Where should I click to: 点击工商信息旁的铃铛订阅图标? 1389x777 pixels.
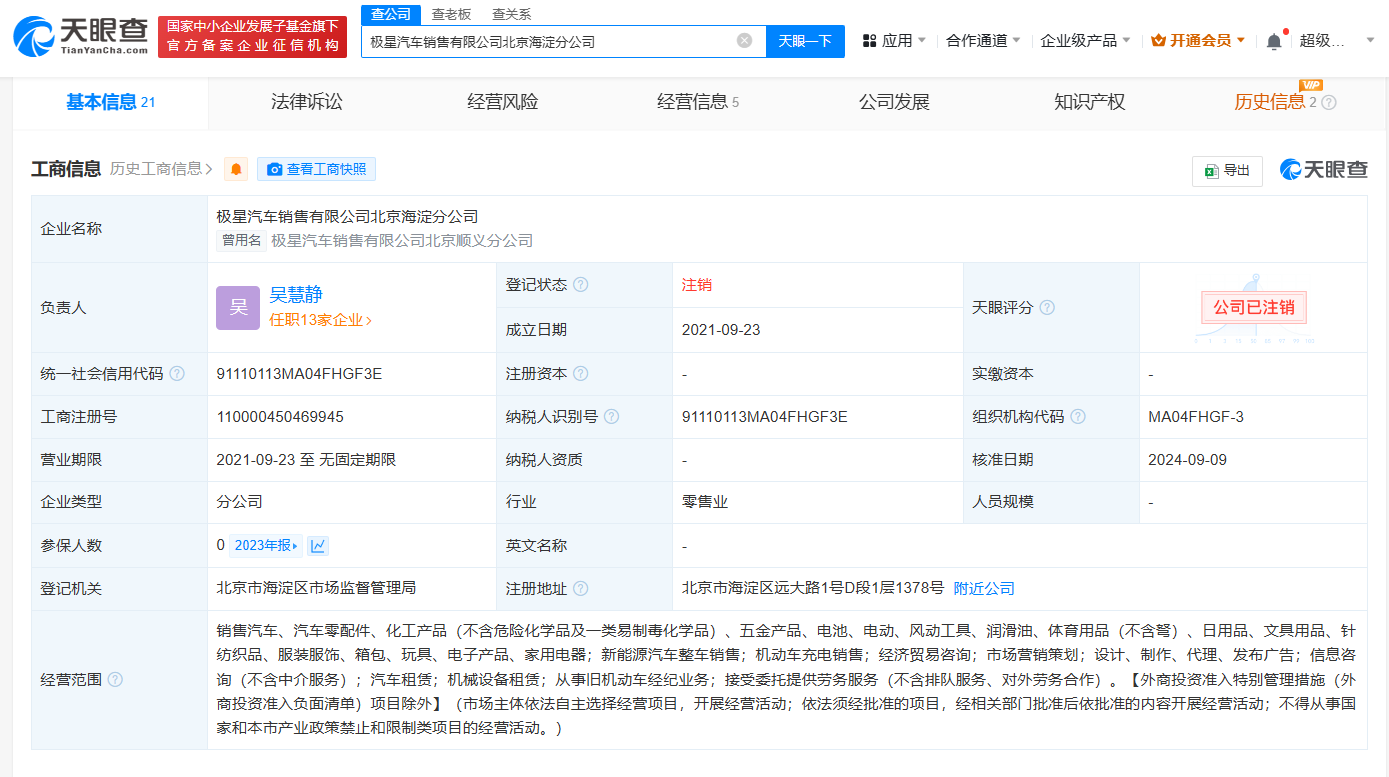234,169
